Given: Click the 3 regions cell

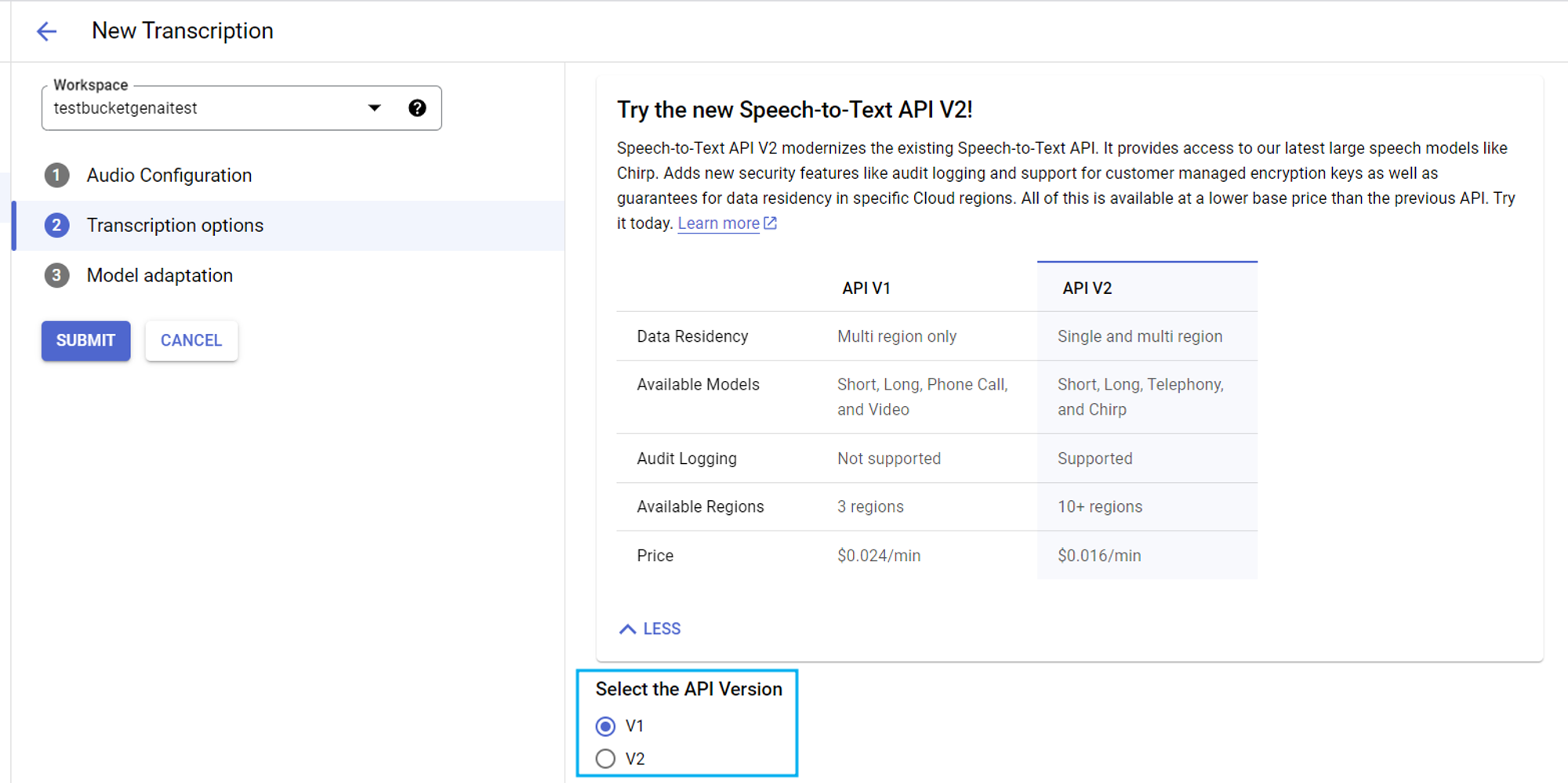Looking at the screenshot, I should [x=870, y=507].
